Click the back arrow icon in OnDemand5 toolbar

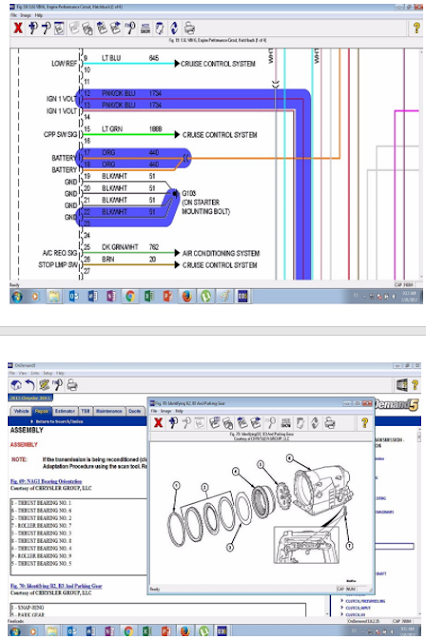point(29,385)
